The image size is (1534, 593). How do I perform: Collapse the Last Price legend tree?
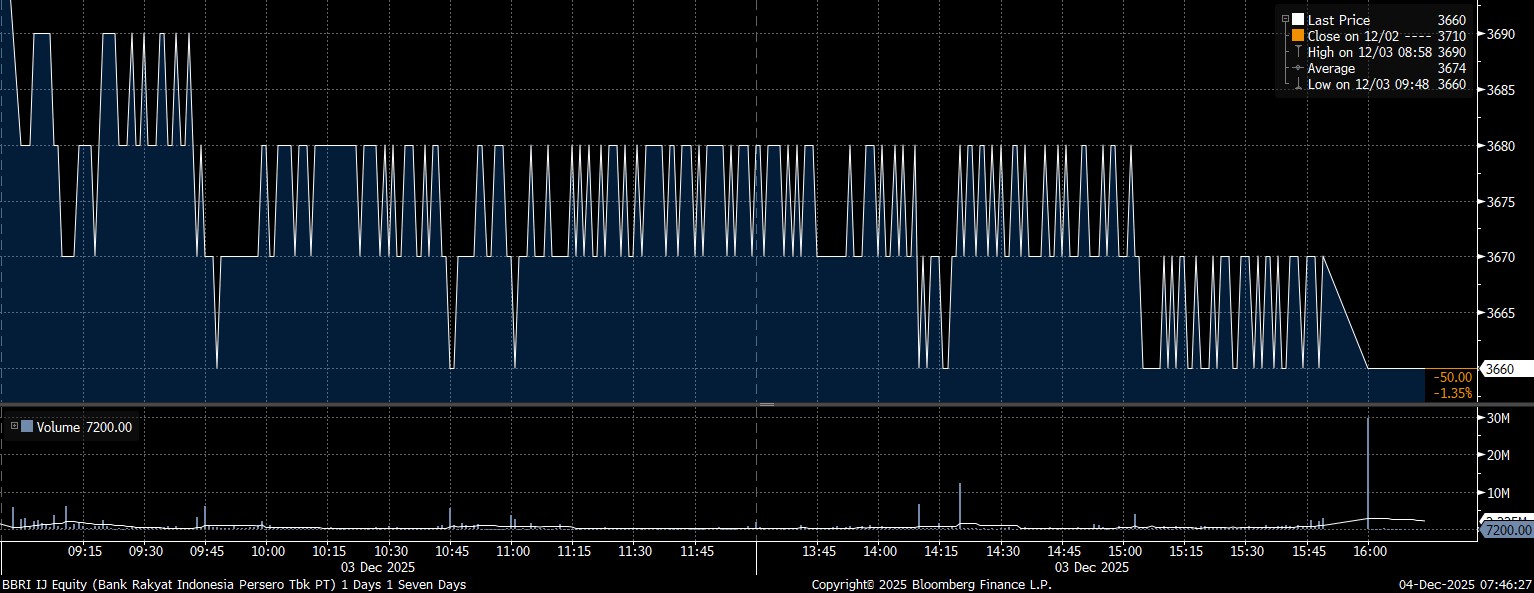tap(1285, 19)
